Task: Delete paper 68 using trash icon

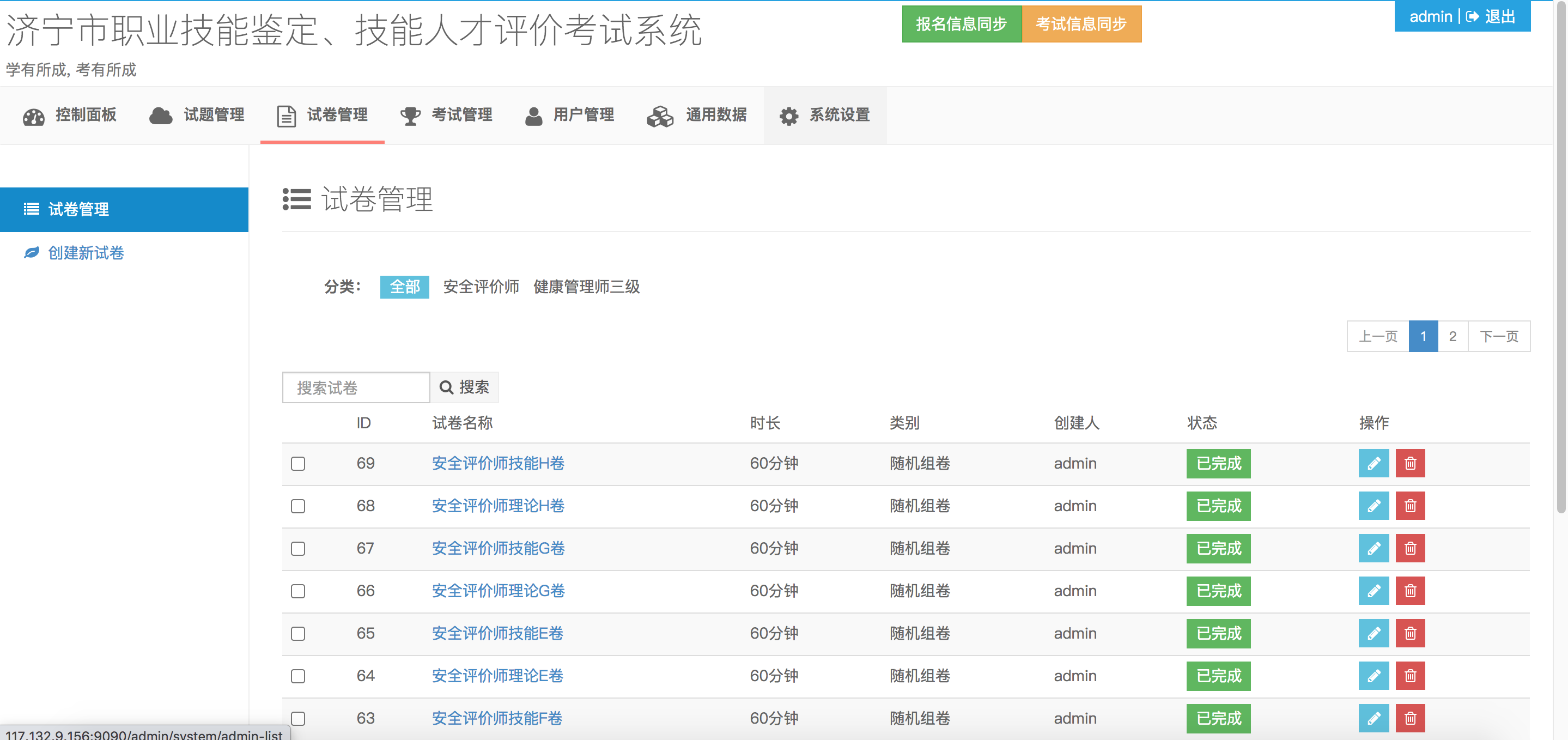Action: 1410,506
